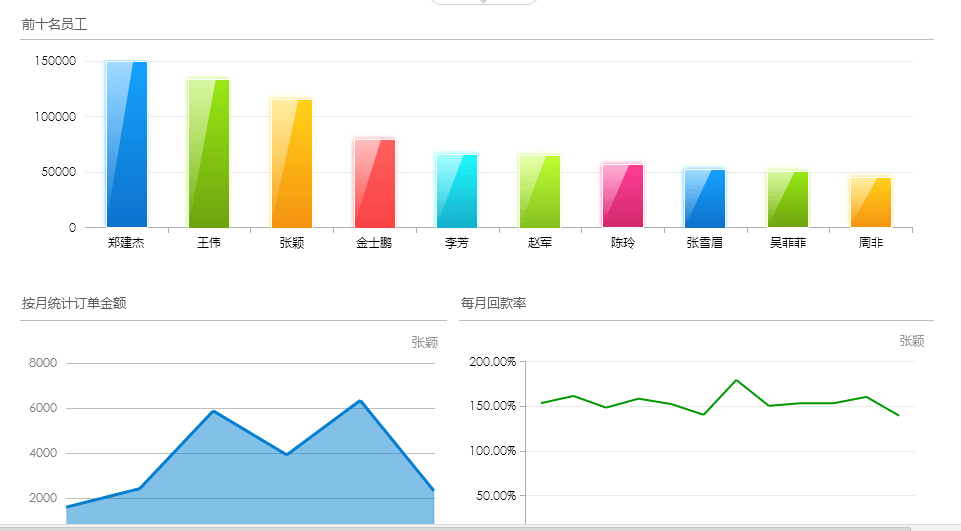961x531 pixels.
Task: Click the 郑建杰 axis label under the bar chart
Action: click(126, 243)
